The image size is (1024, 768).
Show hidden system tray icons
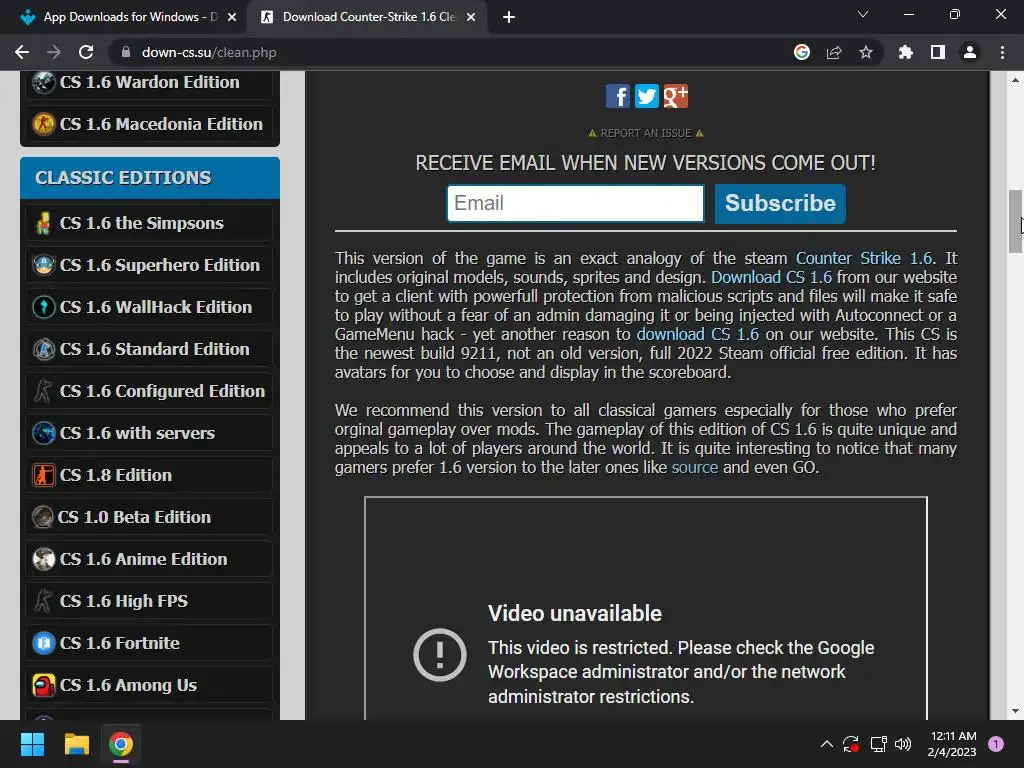827,744
